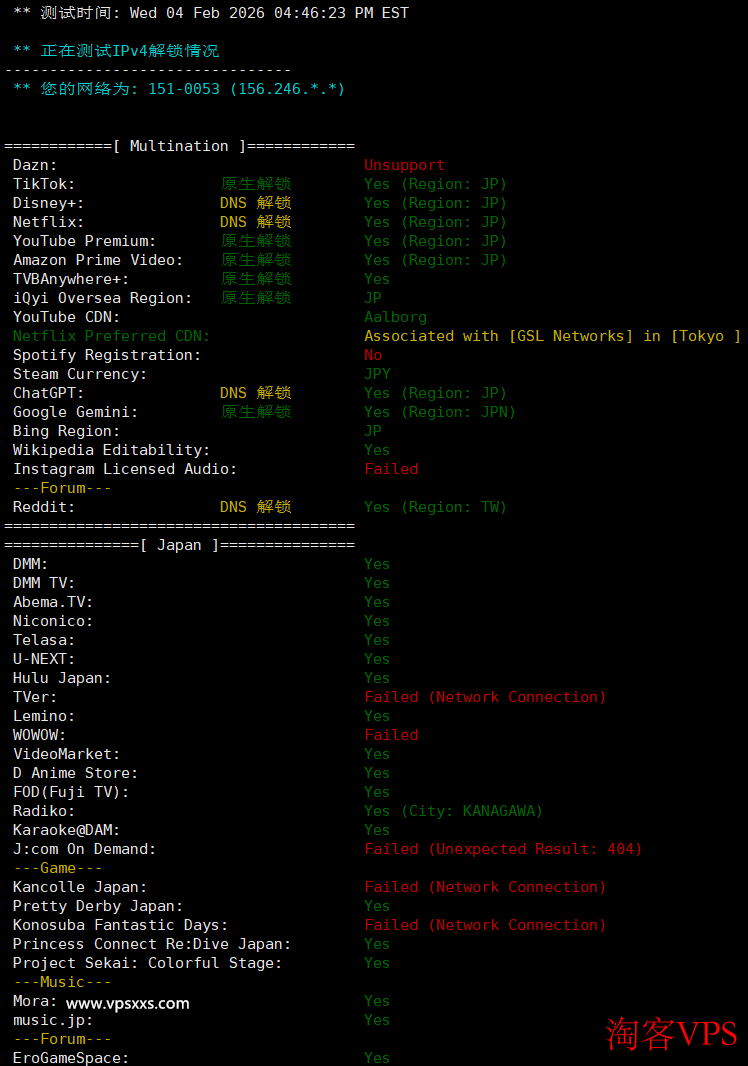Select the Spotify Registration label

[107, 355]
